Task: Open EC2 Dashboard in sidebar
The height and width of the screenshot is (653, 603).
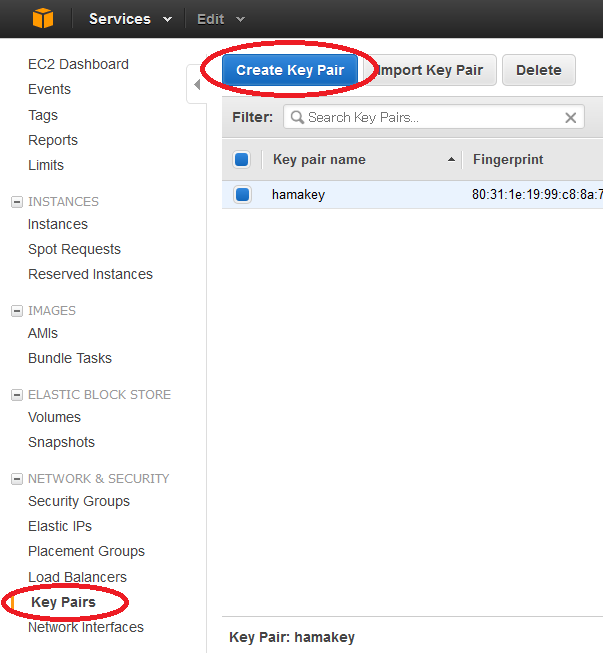Action: (78, 64)
